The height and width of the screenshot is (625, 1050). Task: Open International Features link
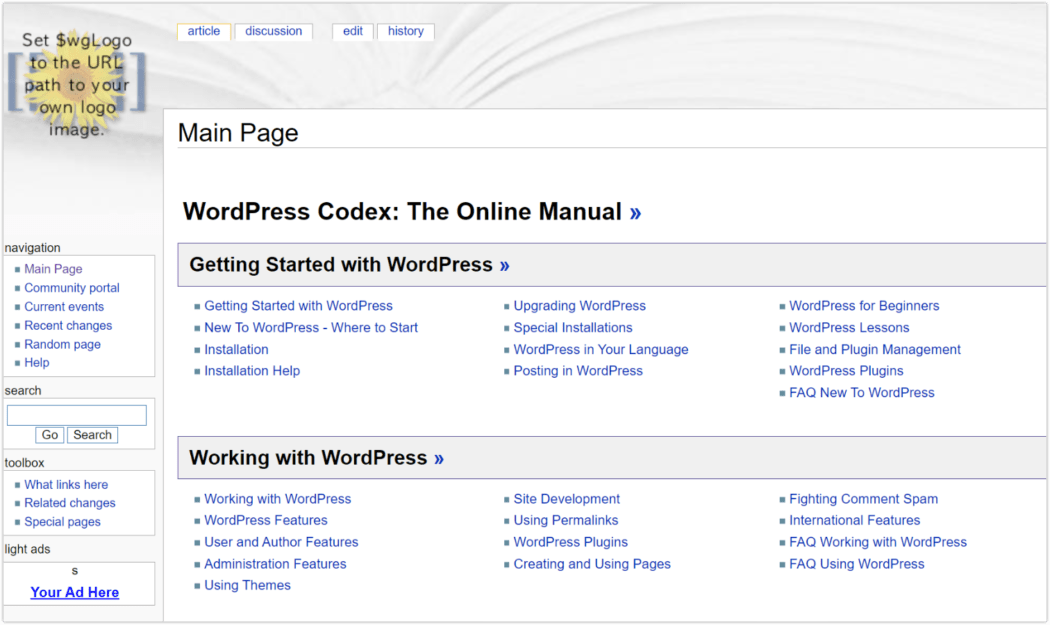854,520
